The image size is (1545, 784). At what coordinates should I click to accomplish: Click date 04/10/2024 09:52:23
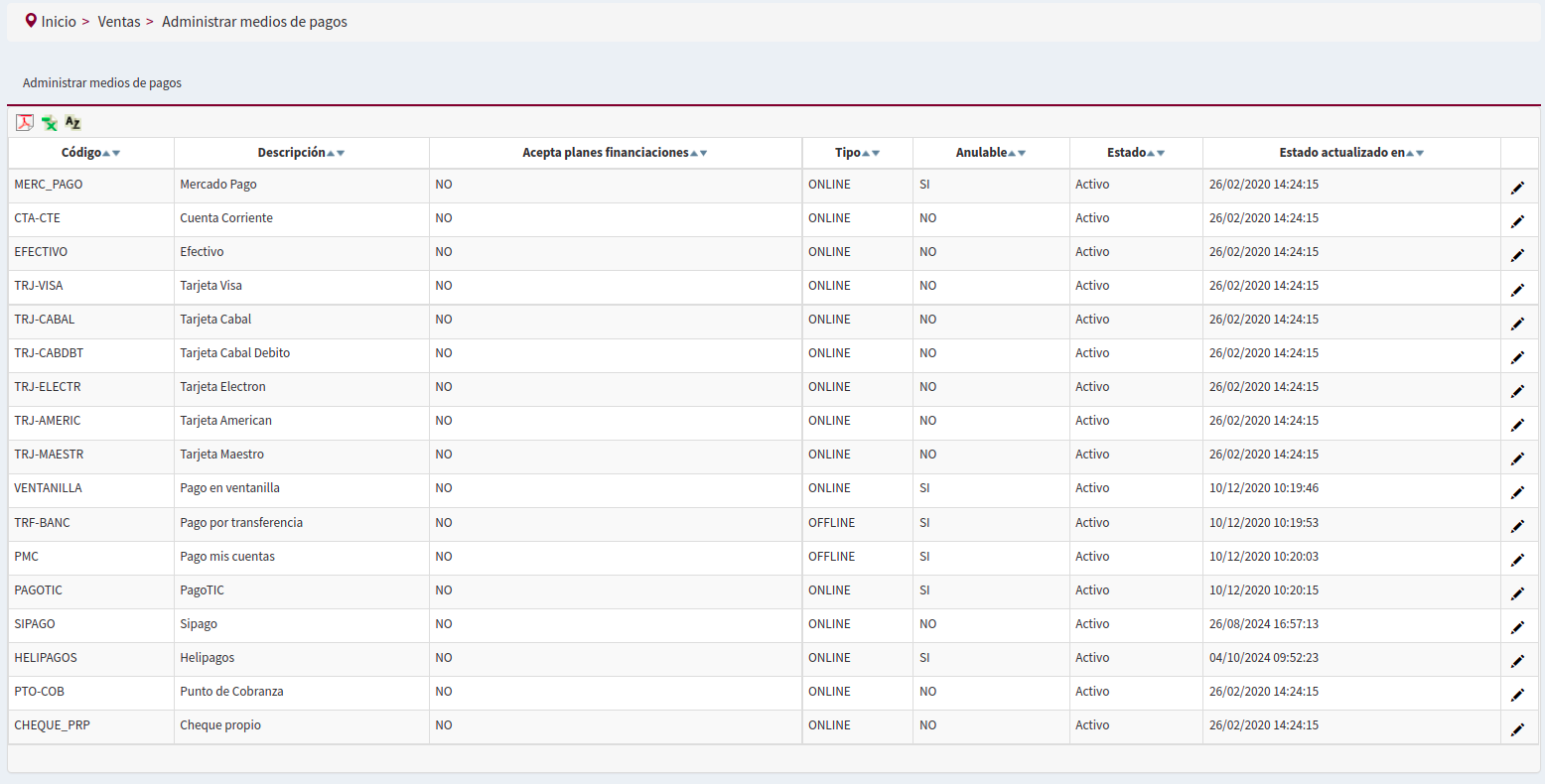[1264, 658]
